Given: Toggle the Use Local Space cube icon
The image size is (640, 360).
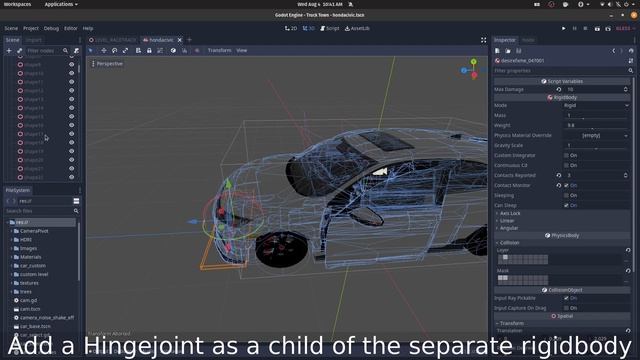Looking at the screenshot, I should tap(173, 50).
